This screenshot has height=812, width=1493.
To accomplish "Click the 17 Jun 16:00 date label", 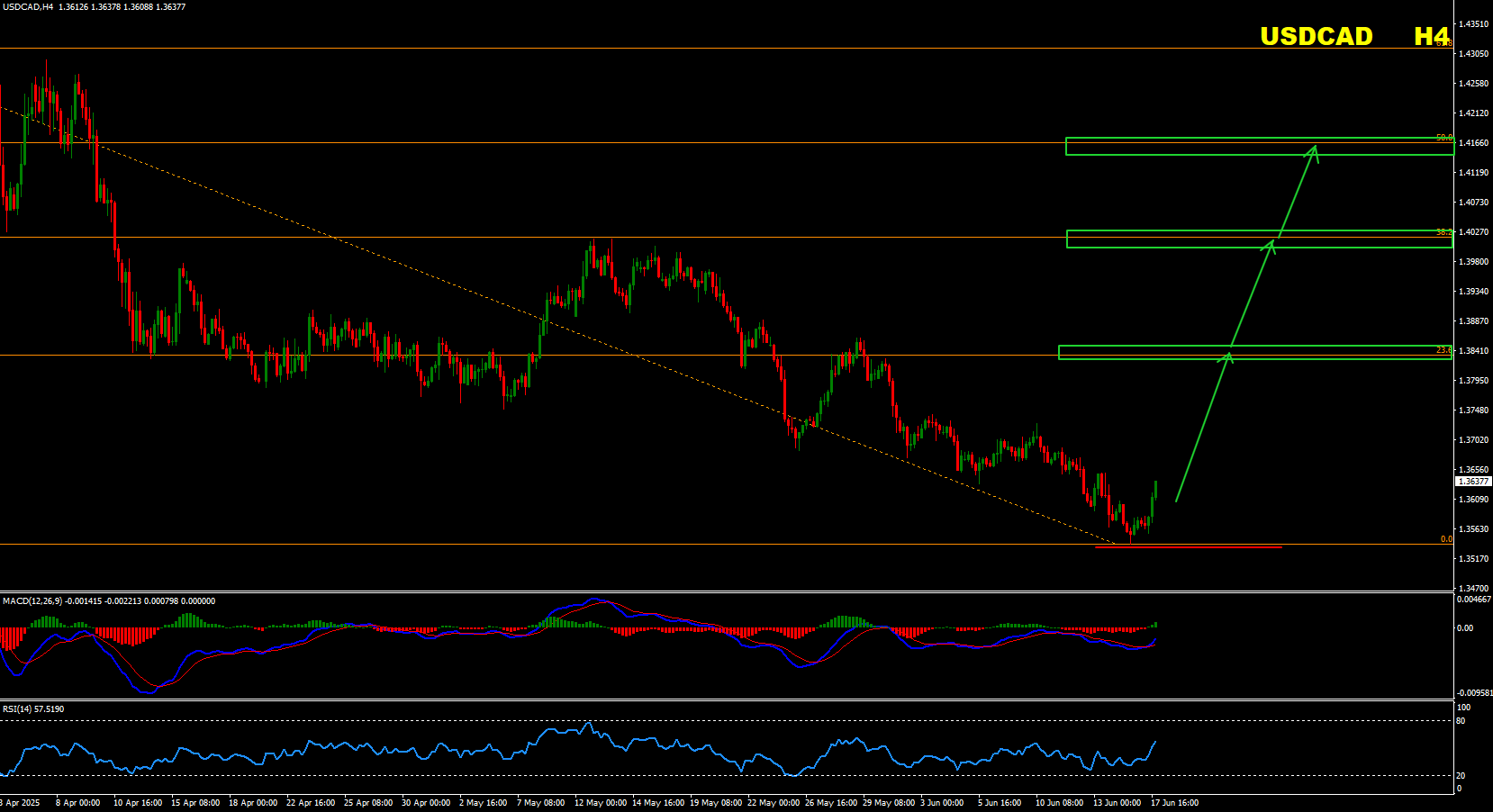I will (1175, 803).
